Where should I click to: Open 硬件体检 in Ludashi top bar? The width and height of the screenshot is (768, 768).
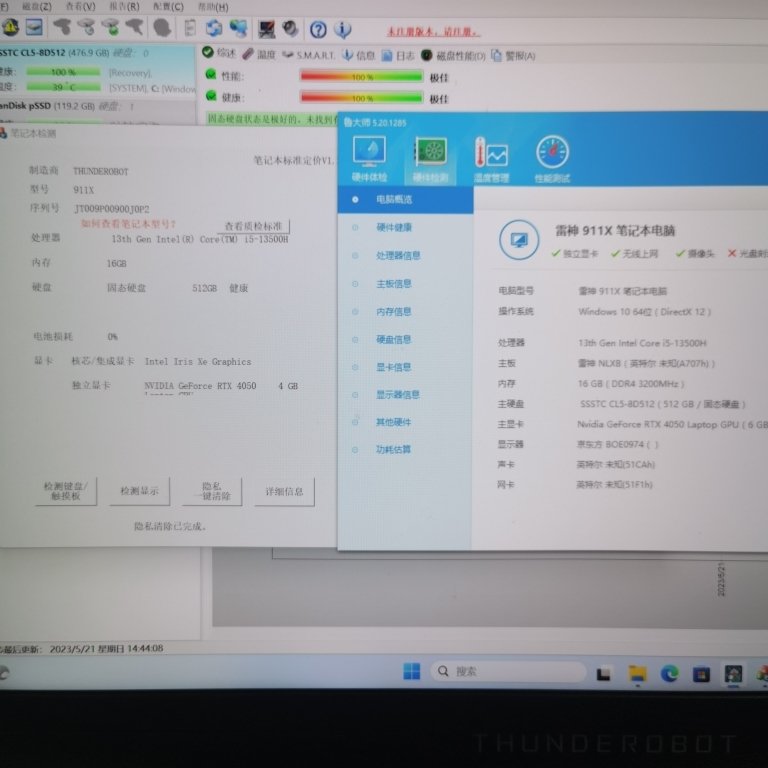(369, 159)
